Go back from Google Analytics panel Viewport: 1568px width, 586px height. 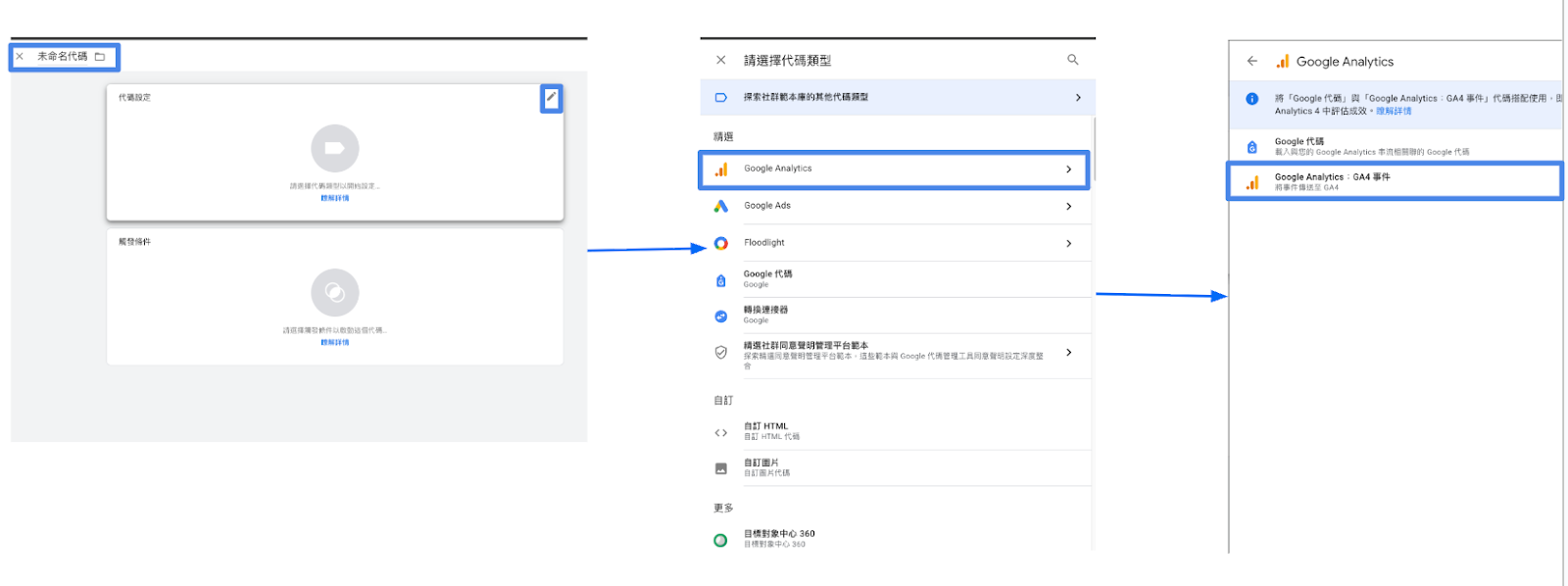click(1252, 61)
